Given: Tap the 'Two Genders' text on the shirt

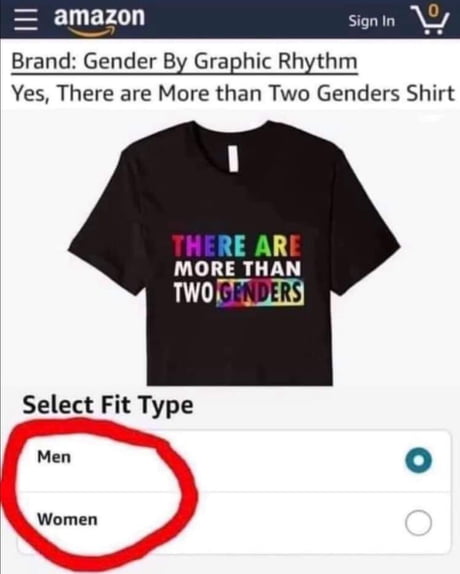Looking at the screenshot, I should click(x=239, y=293).
